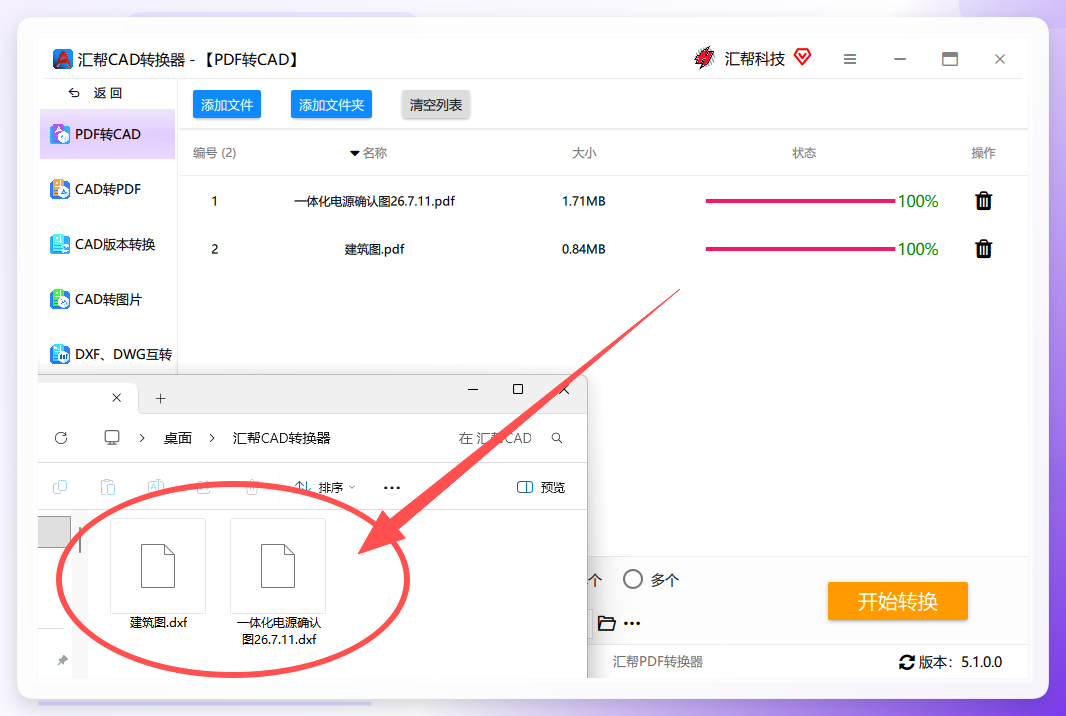Select the 多个 radio button

coord(633,579)
